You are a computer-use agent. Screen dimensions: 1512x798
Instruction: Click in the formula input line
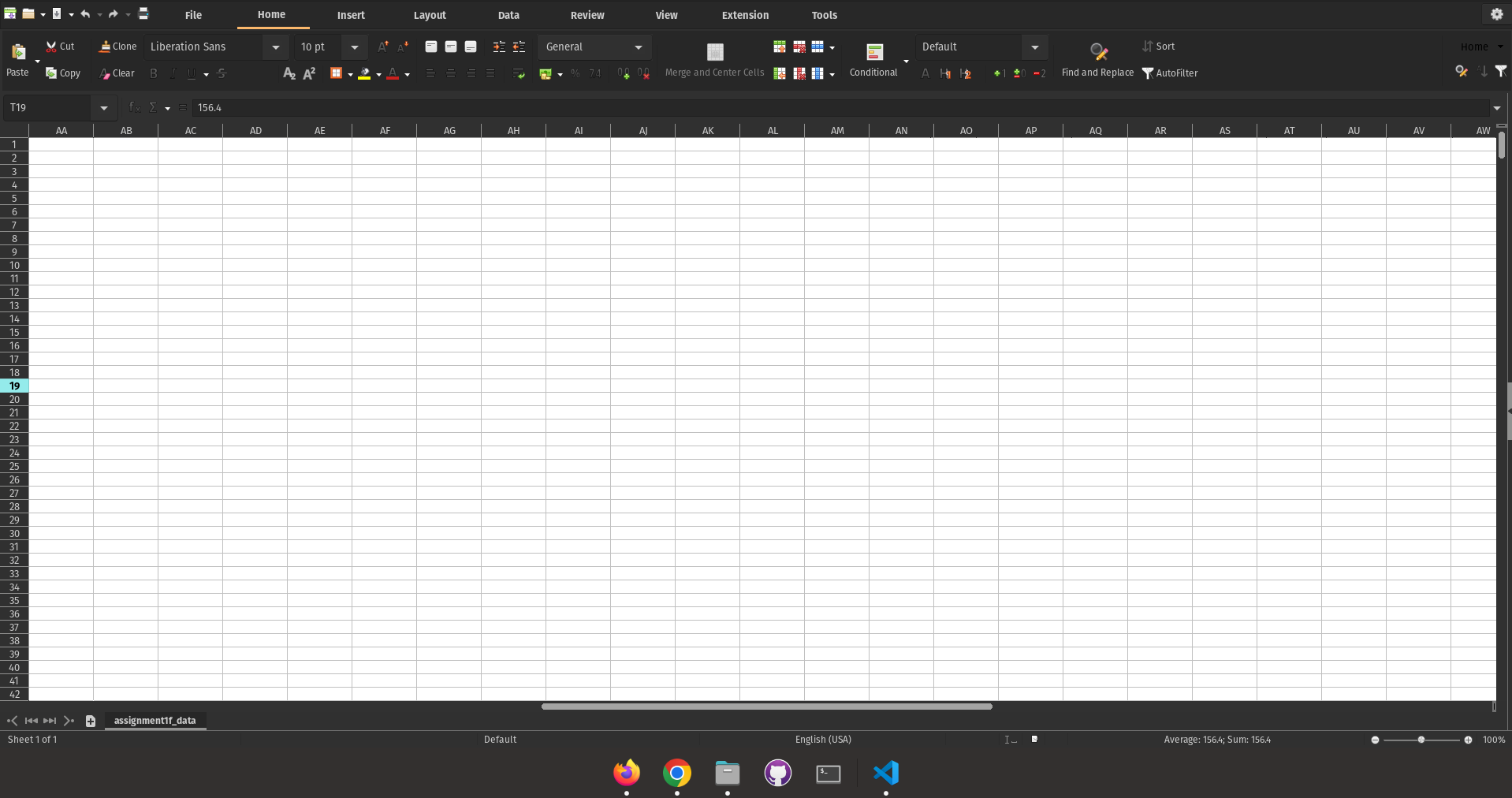point(840,107)
